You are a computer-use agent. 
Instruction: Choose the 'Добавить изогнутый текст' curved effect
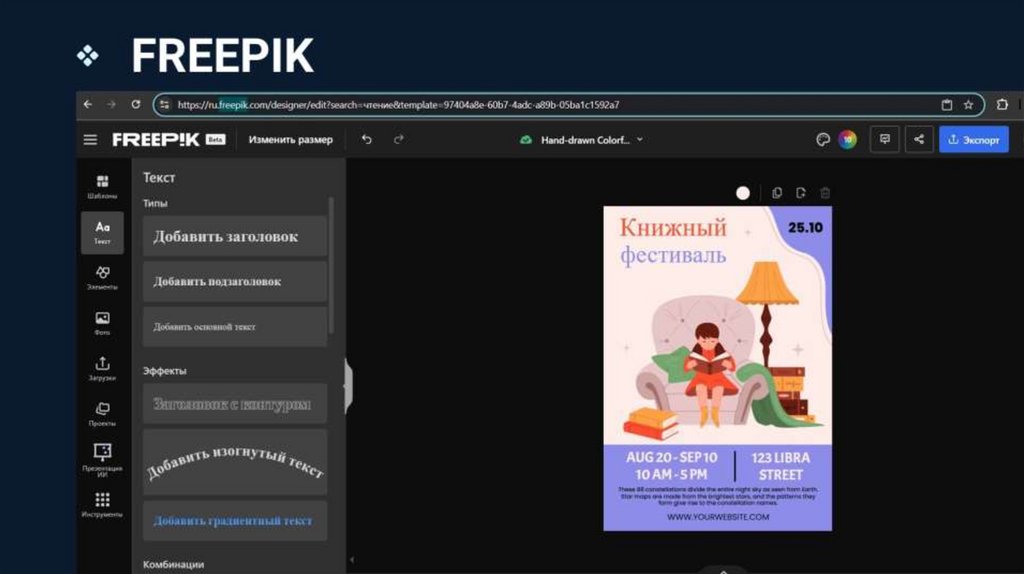[235, 462]
